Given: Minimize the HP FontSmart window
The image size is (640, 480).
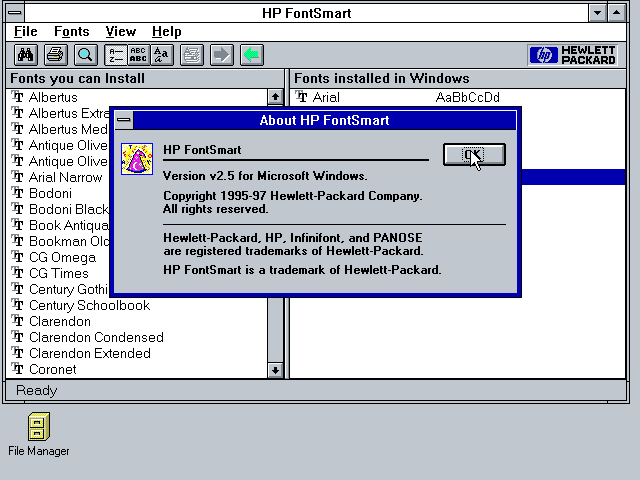Looking at the screenshot, I should pyautogui.click(x=597, y=13).
